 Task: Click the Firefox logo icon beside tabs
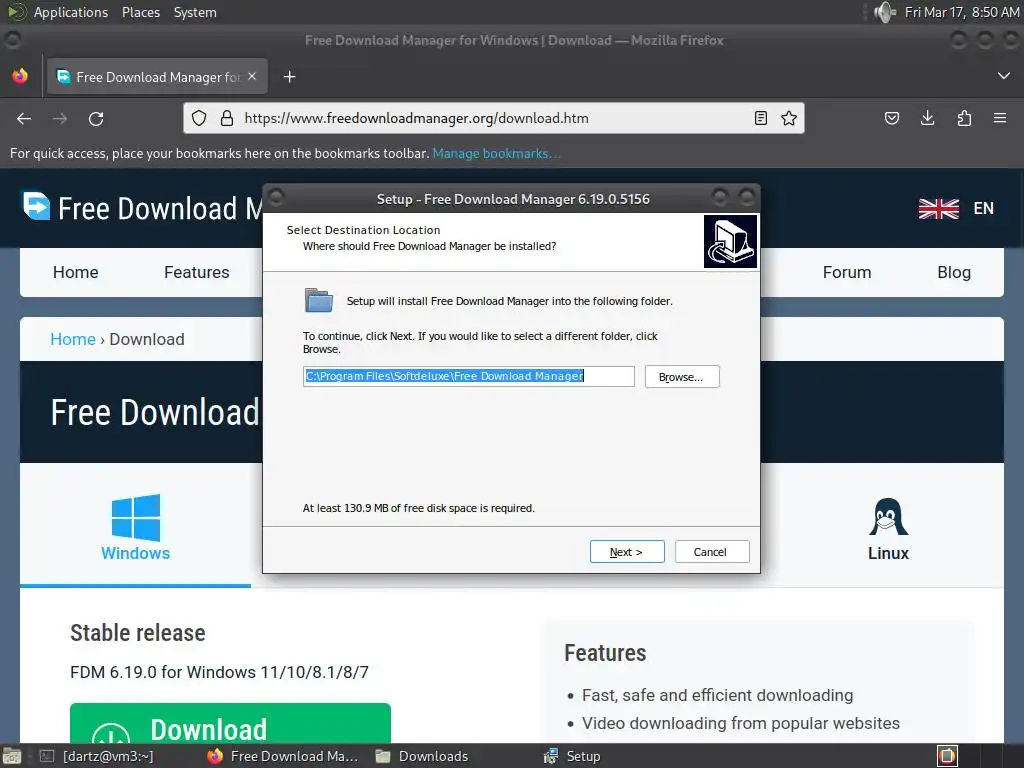[x=20, y=76]
